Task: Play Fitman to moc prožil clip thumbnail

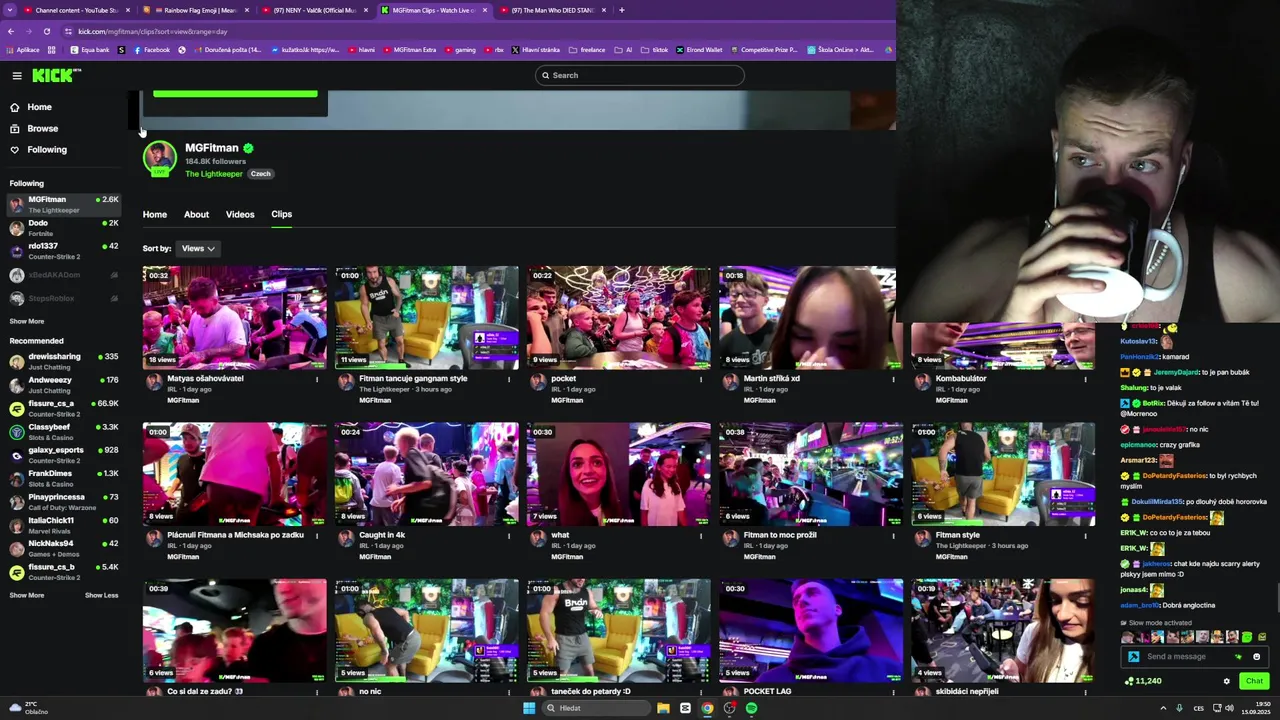Action: 811,474
